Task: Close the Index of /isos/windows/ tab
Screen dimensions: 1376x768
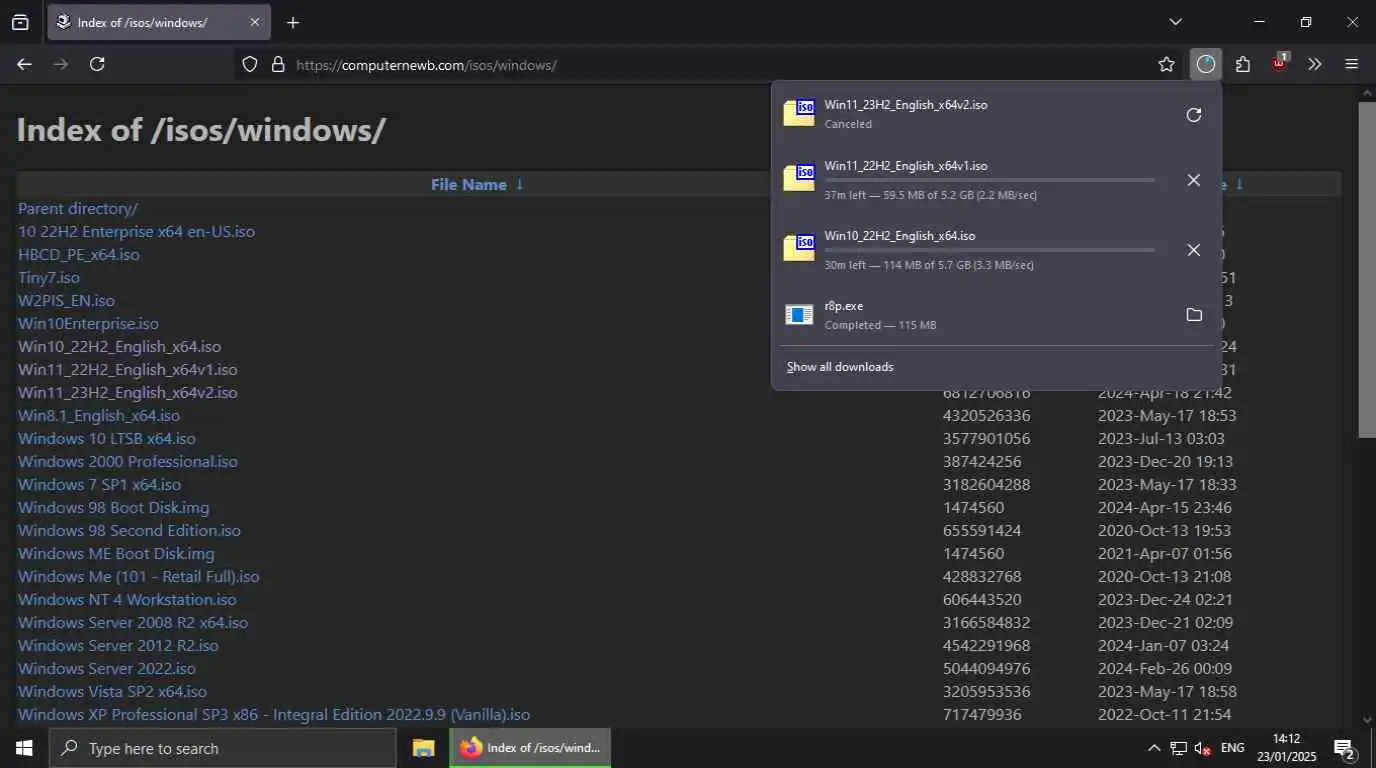Action: [255, 22]
